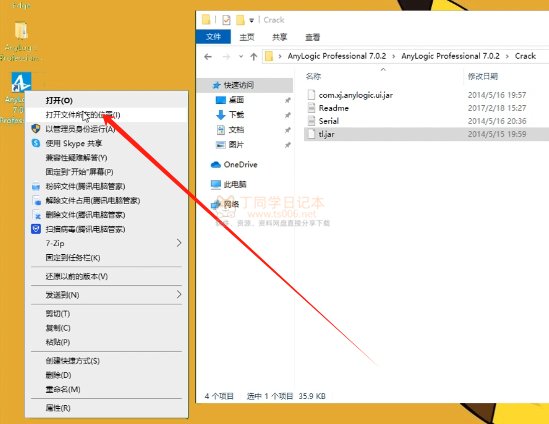
Task: Click the properties icon in quick access toolbar
Action: pos(227,20)
